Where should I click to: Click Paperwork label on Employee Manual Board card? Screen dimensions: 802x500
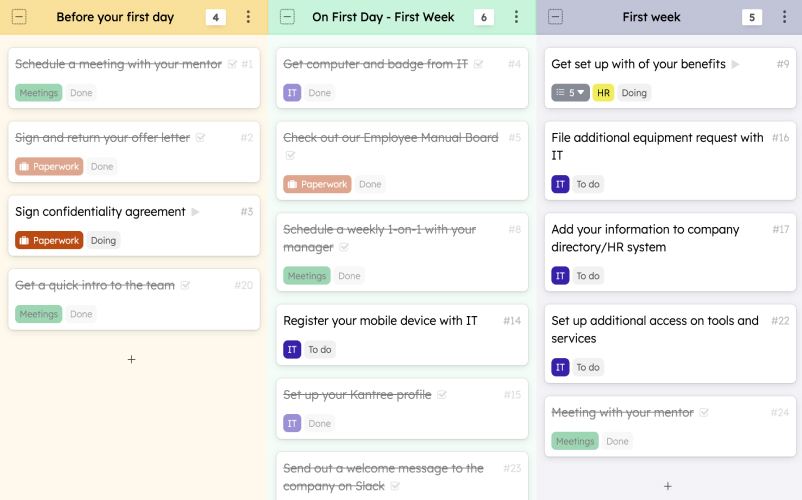(317, 184)
